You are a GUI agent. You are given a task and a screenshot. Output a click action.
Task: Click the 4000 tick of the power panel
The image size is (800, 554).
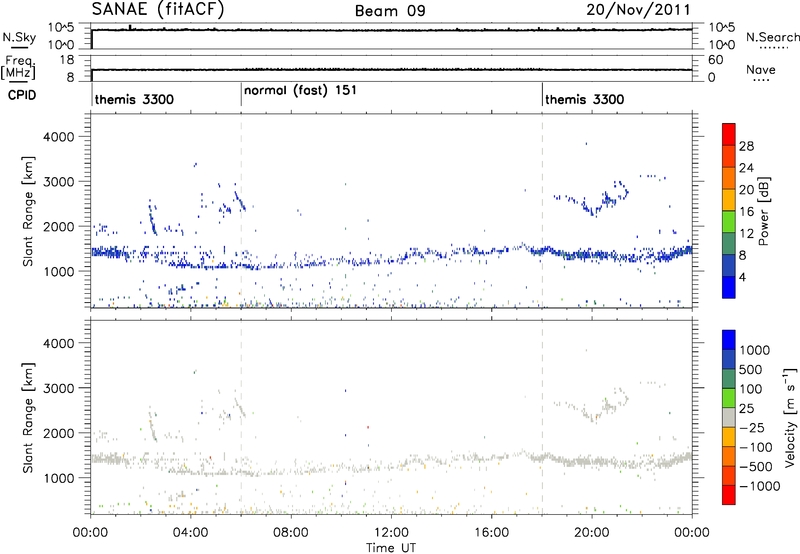tap(58, 137)
